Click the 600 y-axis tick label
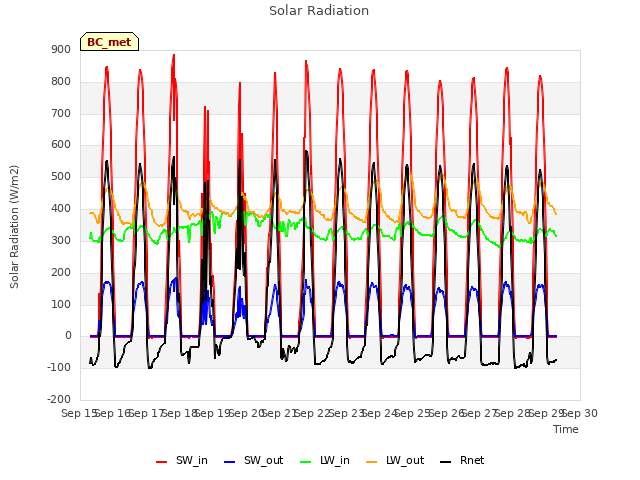640x480 pixels. [61, 144]
